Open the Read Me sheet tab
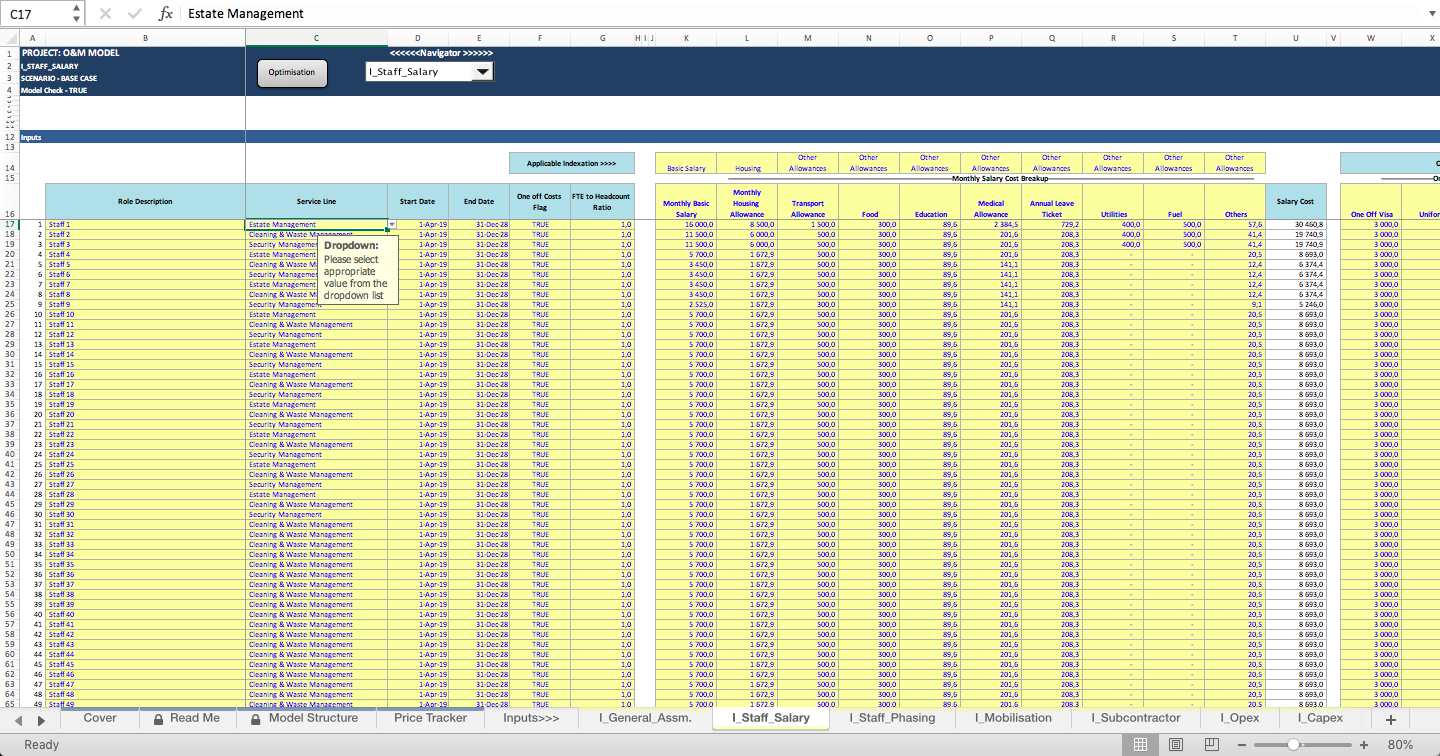The height and width of the screenshot is (756, 1440). click(x=186, y=718)
